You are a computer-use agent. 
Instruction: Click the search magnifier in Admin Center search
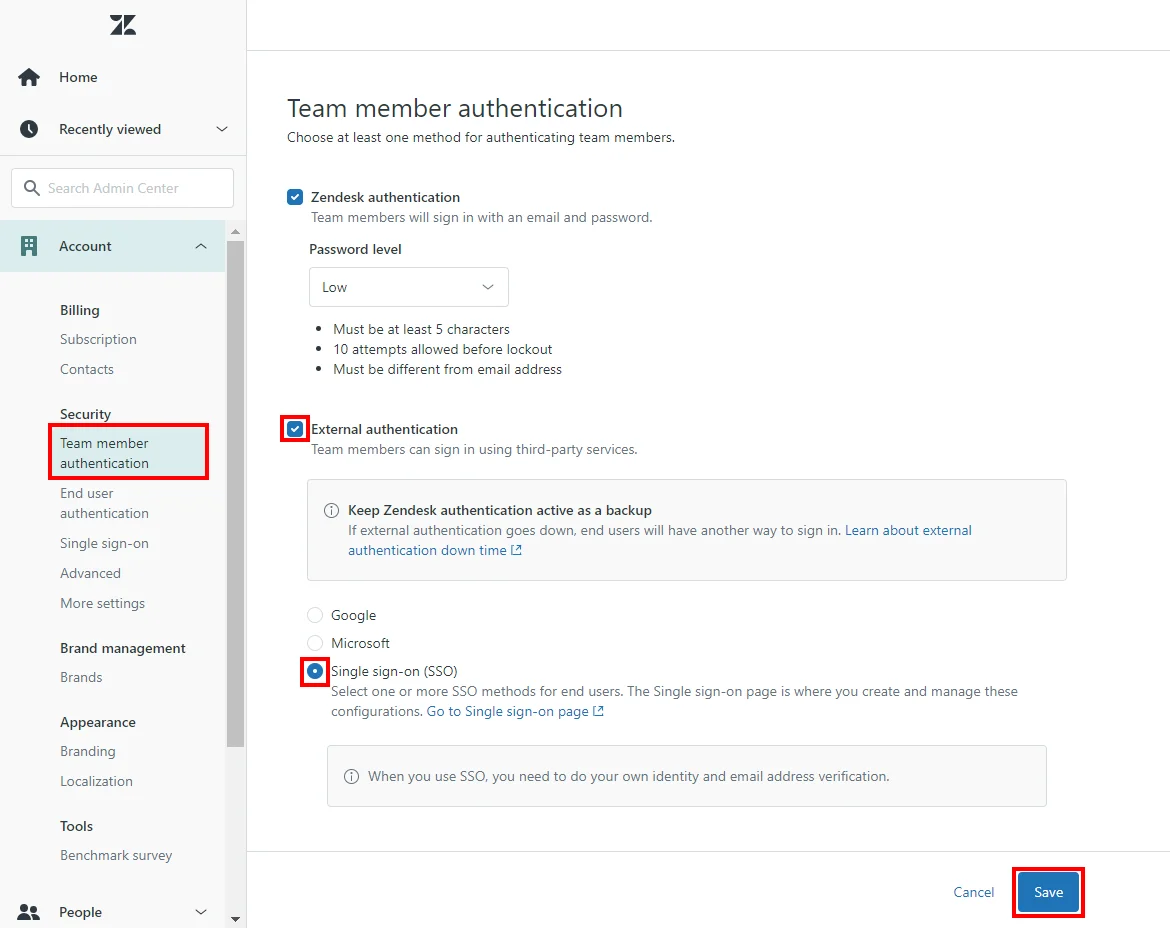click(31, 187)
